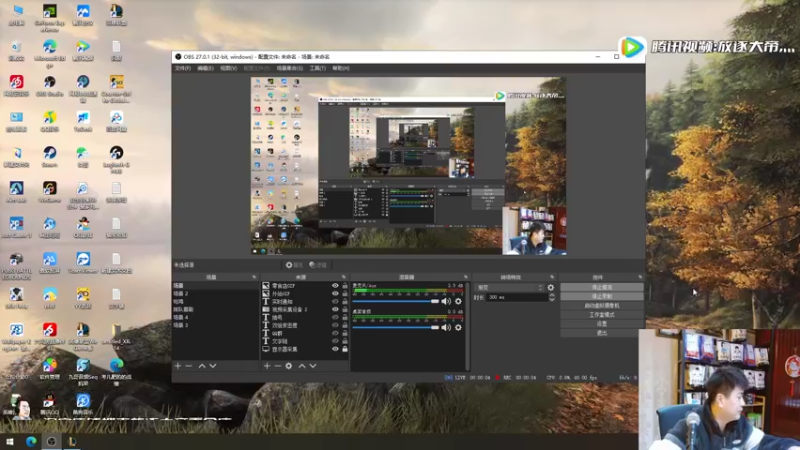The height and width of the screenshot is (450, 800).
Task: Add a new source with the plus icon
Action: [x=266, y=366]
